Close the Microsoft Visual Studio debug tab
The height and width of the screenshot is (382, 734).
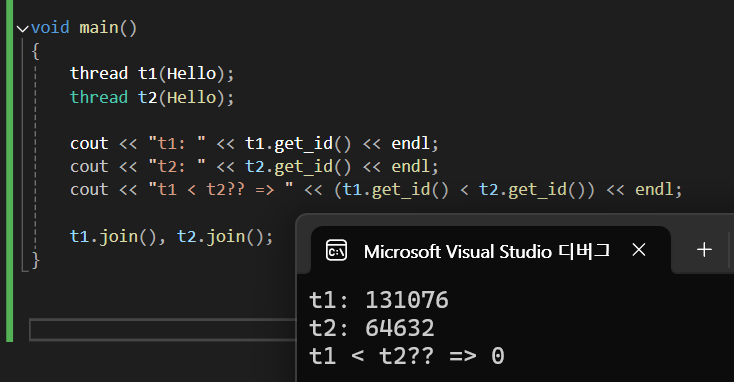pyautogui.click(x=639, y=250)
